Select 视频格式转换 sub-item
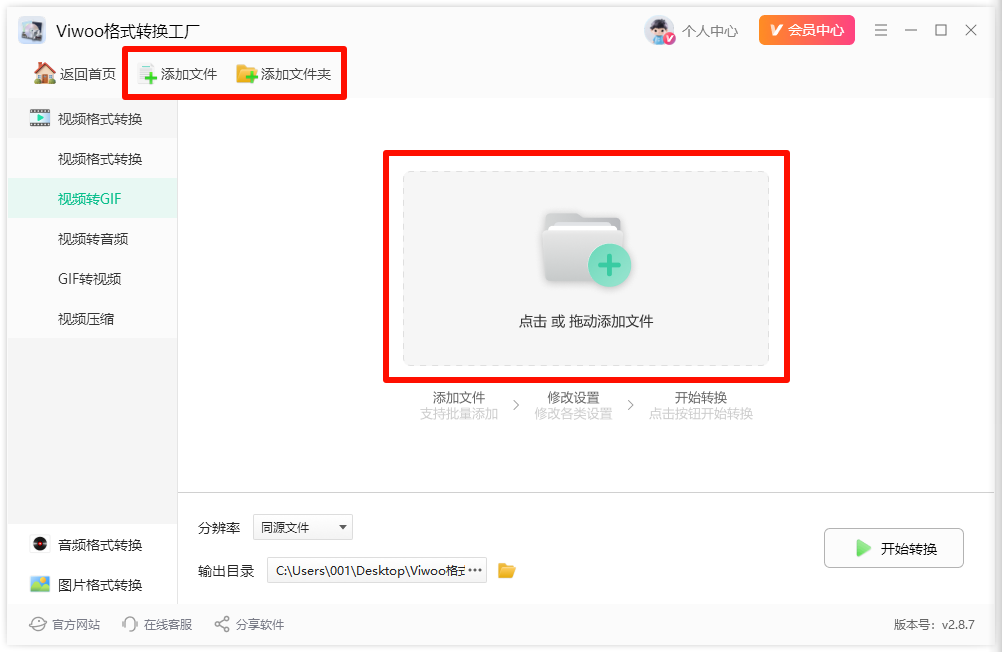Image resolution: width=1002 pixels, height=652 pixels. coord(92,159)
